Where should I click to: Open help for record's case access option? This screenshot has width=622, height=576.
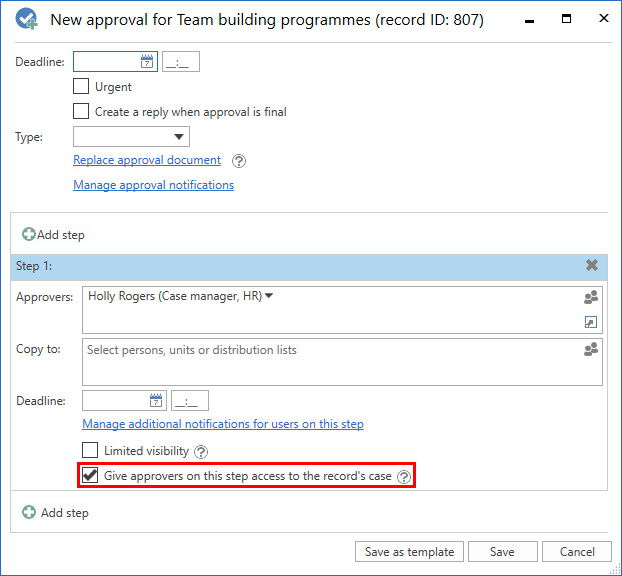click(404, 477)
